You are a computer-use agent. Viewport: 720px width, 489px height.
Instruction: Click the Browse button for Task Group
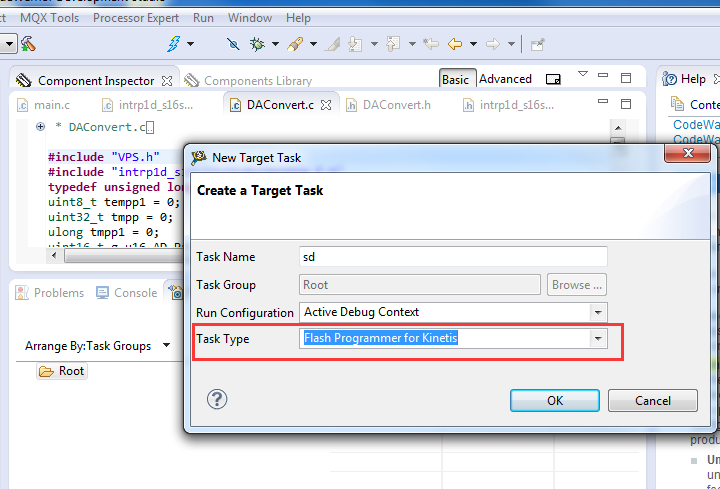pos(577,285)
